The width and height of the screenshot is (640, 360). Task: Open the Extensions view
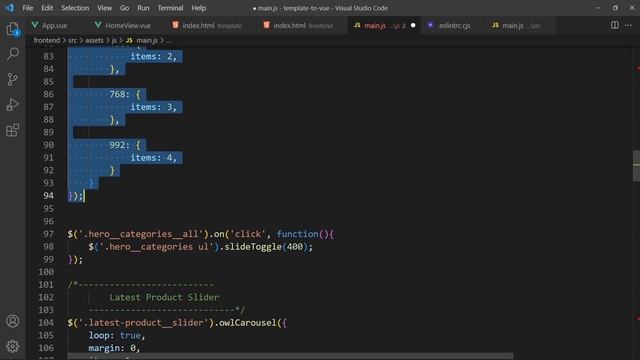click(13, 130)
